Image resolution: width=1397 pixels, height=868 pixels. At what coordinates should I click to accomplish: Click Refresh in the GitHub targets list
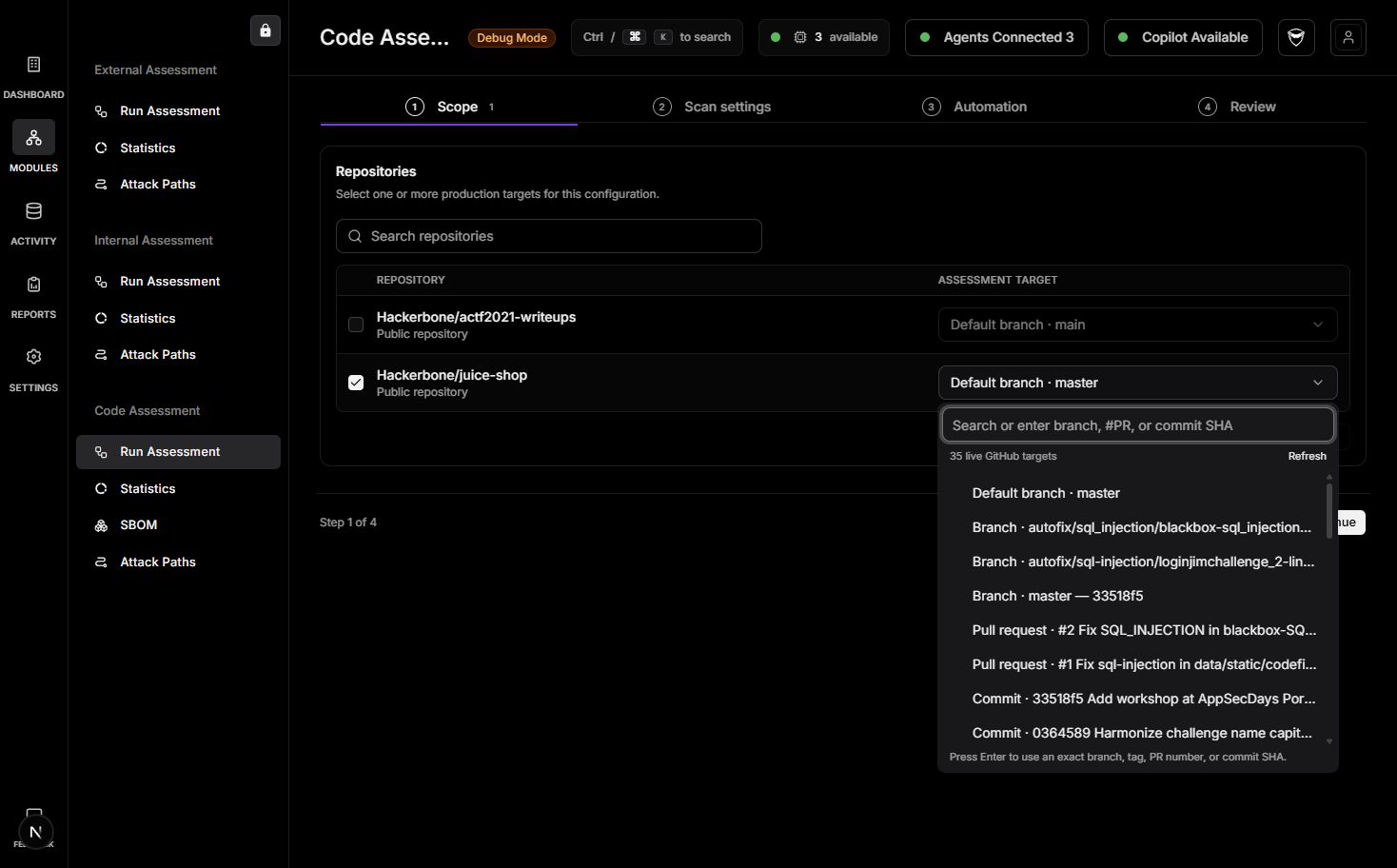[x=1307, y=456]
